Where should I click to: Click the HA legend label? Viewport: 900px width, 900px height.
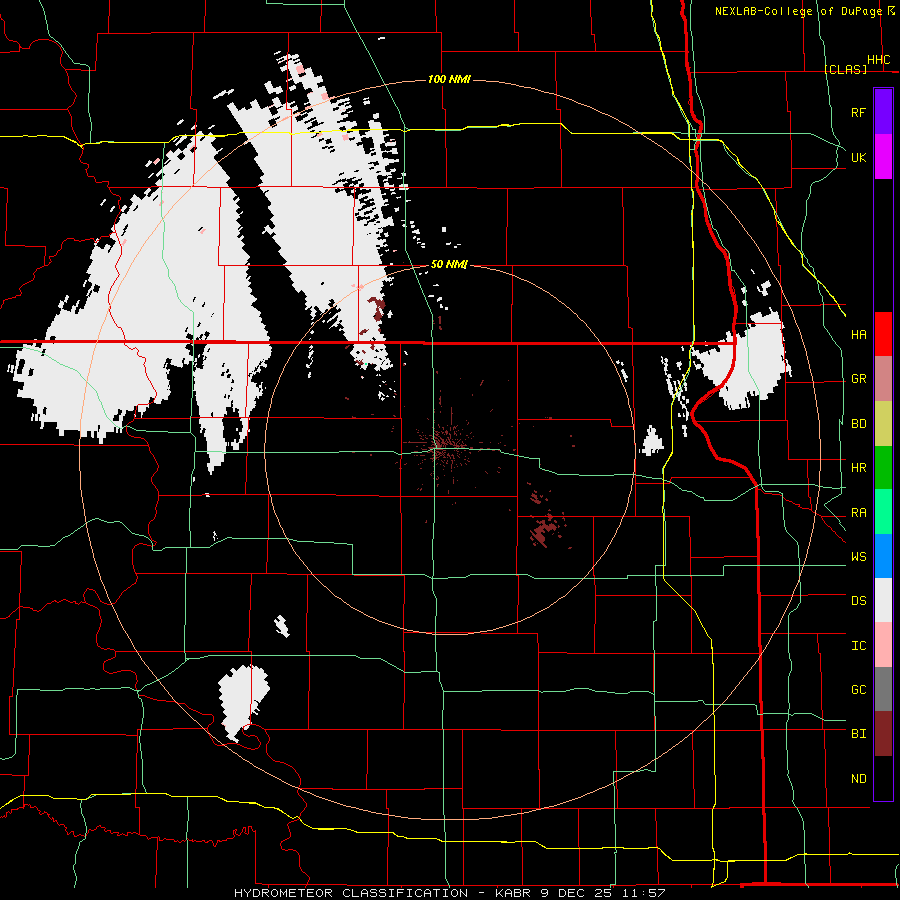[858, 334]
